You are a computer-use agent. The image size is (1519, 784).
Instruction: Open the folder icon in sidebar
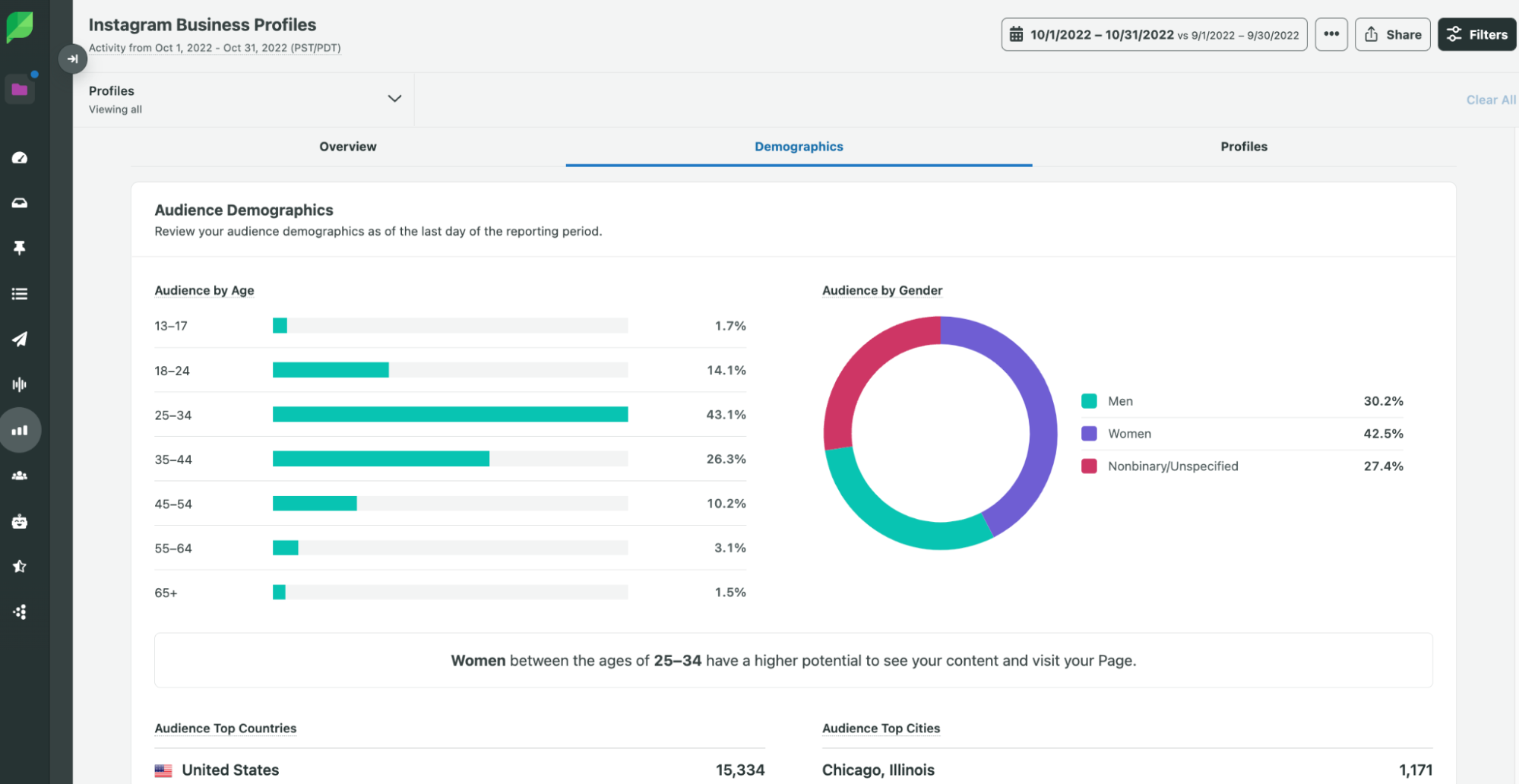click(x=20, y=90)
